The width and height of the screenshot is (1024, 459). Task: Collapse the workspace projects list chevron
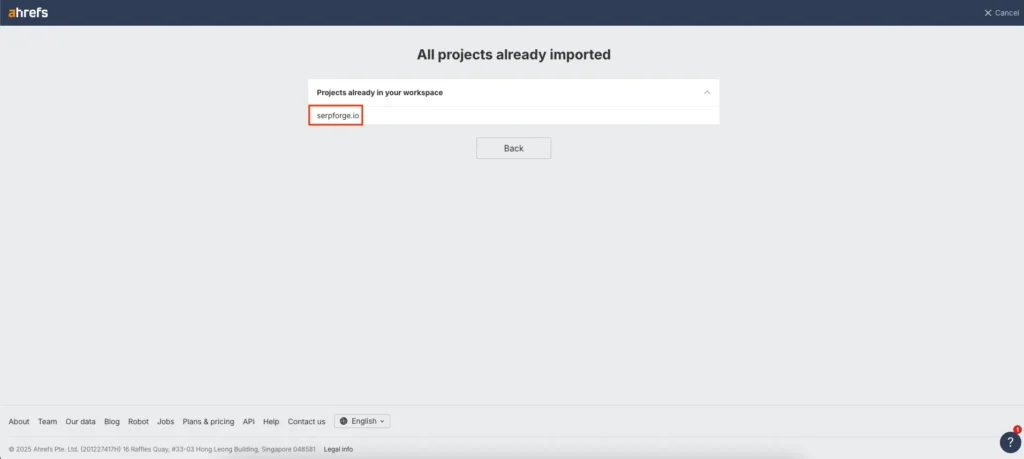coord(707,92)
